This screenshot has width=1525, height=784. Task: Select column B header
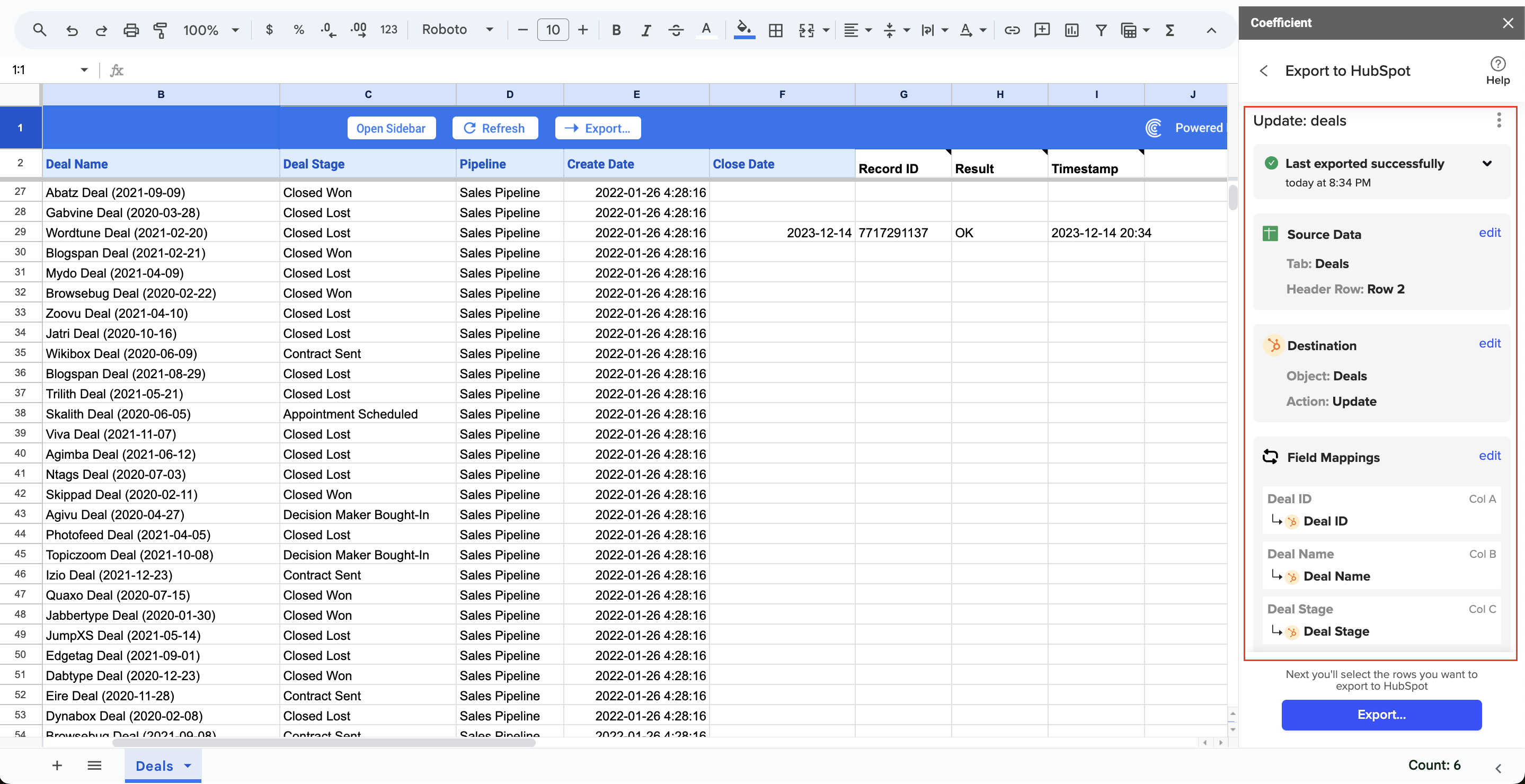161,95
